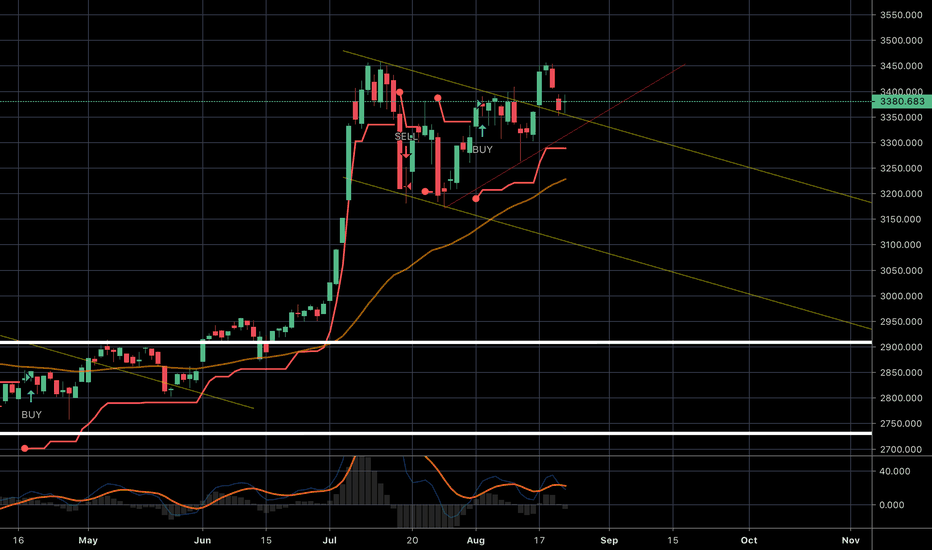Click the 40.000 indicator scale label
932x550 pixels.
click(895, 471)
